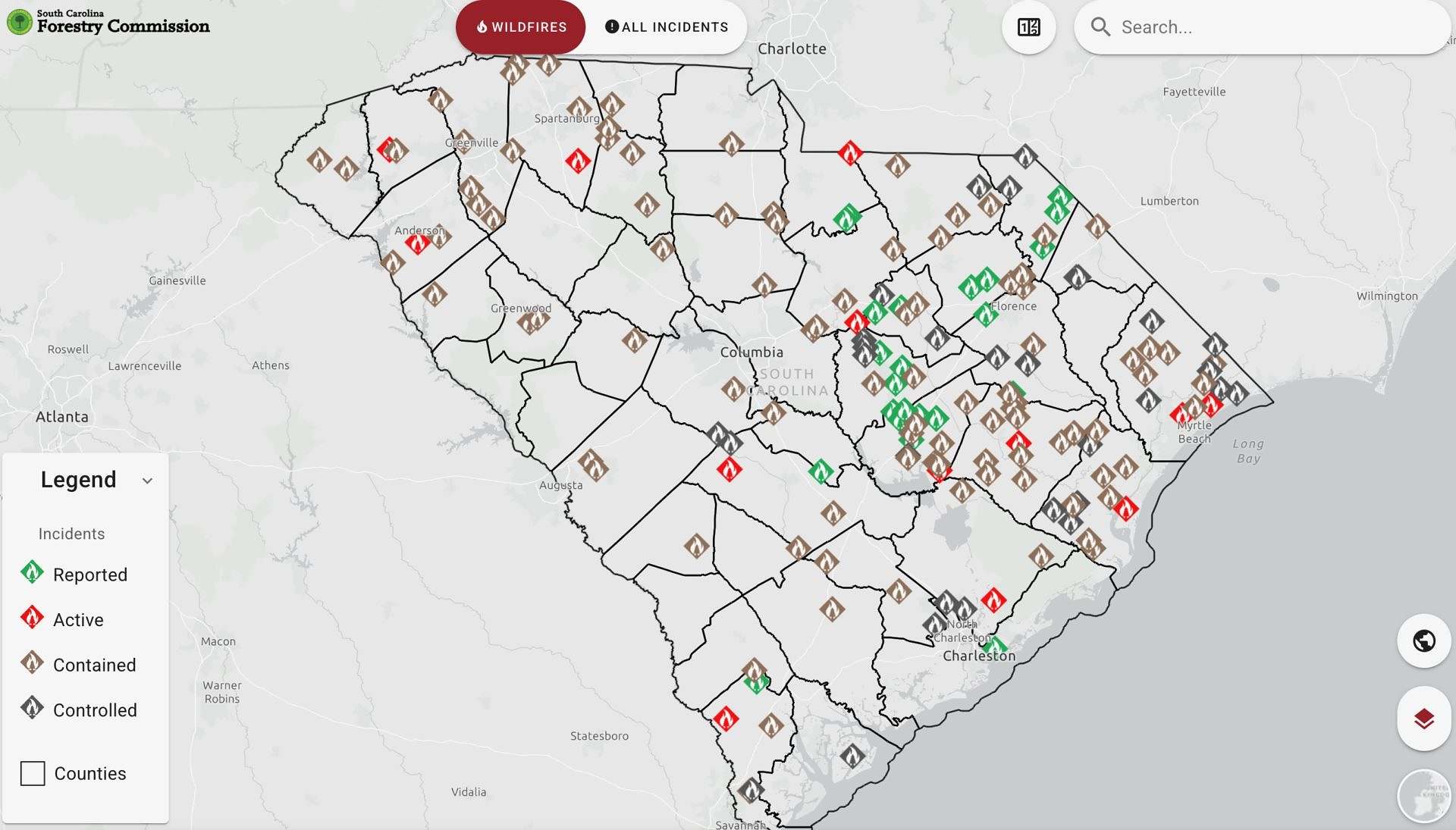Screen dimensions: 1456x830
Task: Click the Charlotte city label
Action: point(792,49)
